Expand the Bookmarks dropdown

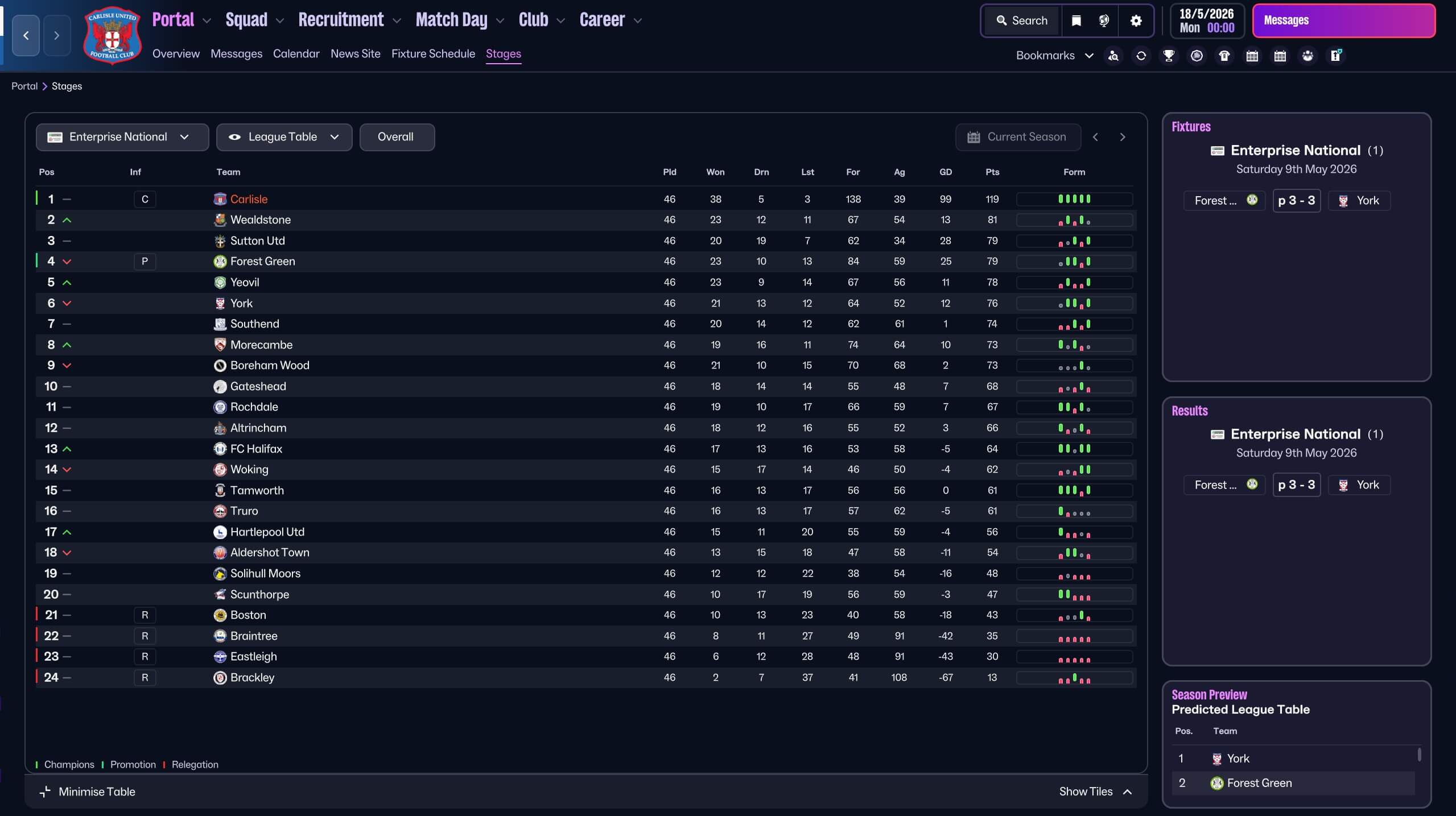1054,56
